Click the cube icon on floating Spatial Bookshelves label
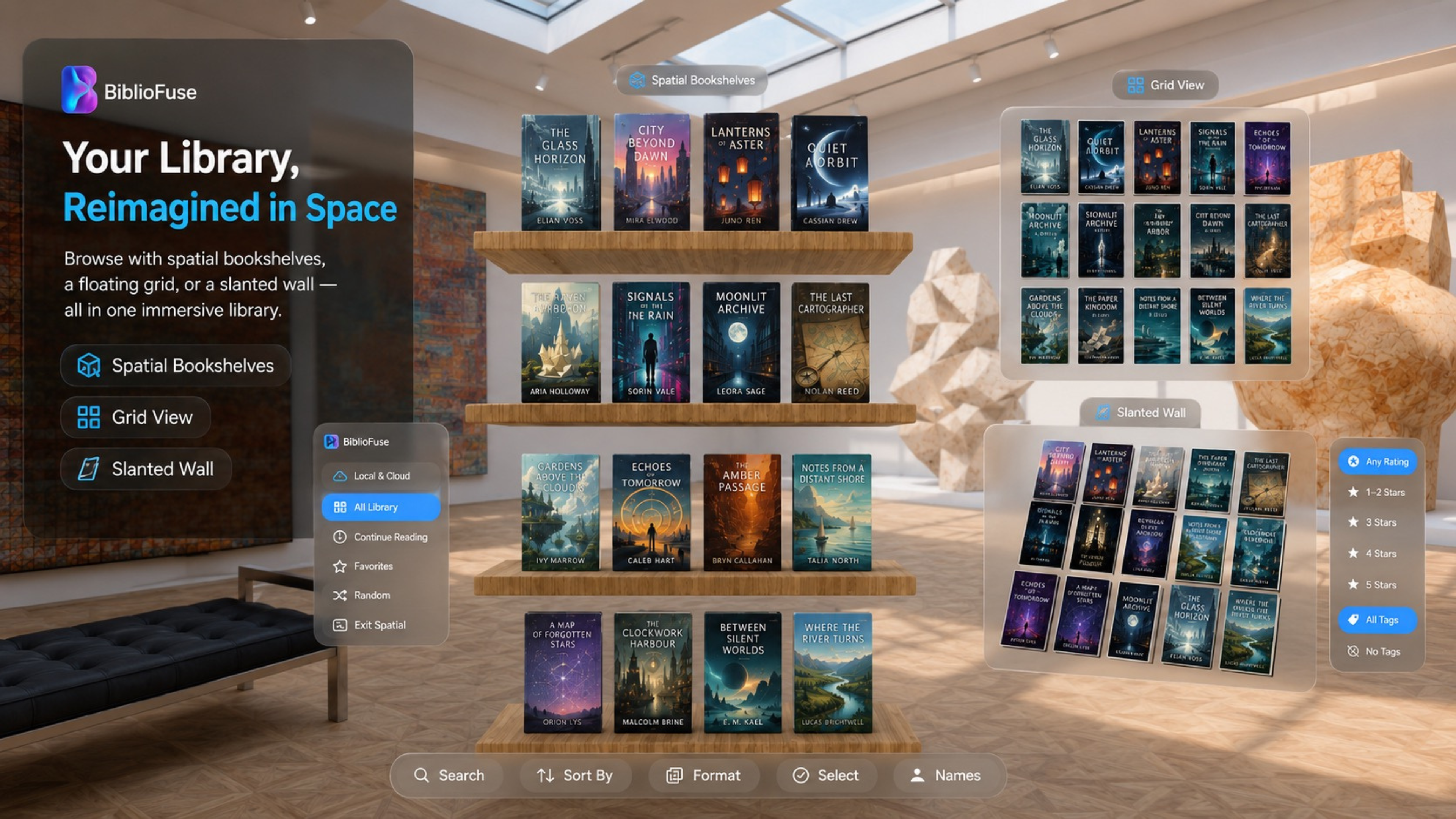 pyautogui.click(x=637, y=80)
